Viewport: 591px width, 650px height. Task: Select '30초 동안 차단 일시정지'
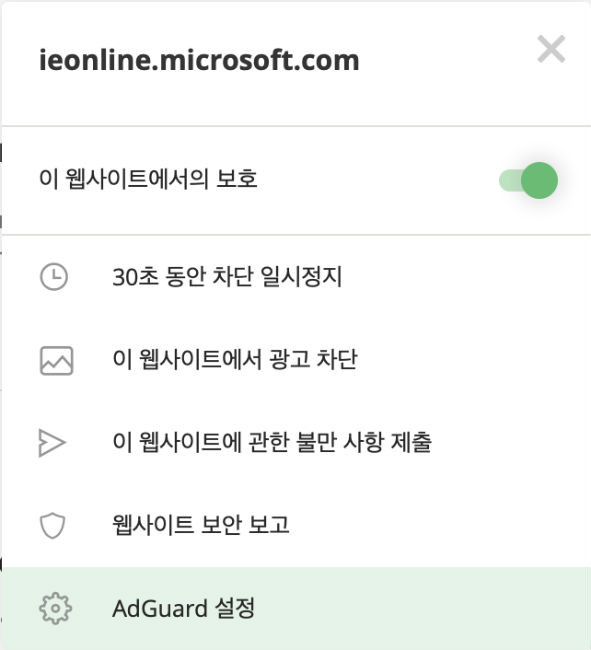[227, 276]
